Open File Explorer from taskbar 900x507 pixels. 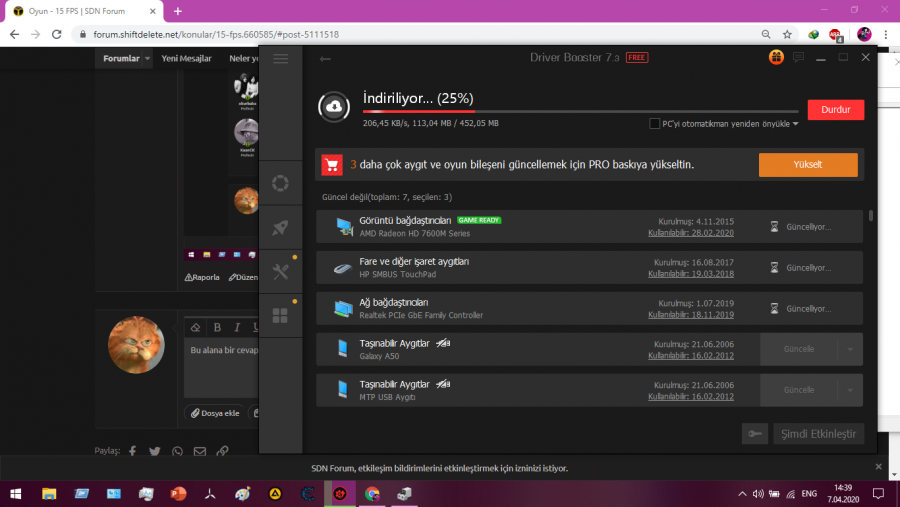click(49, 494)
